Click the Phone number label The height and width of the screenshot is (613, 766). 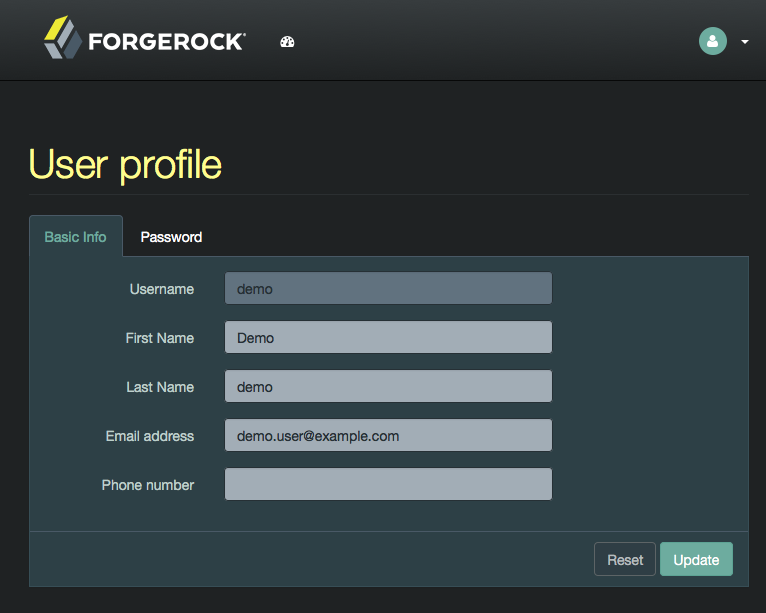(148, 485)
